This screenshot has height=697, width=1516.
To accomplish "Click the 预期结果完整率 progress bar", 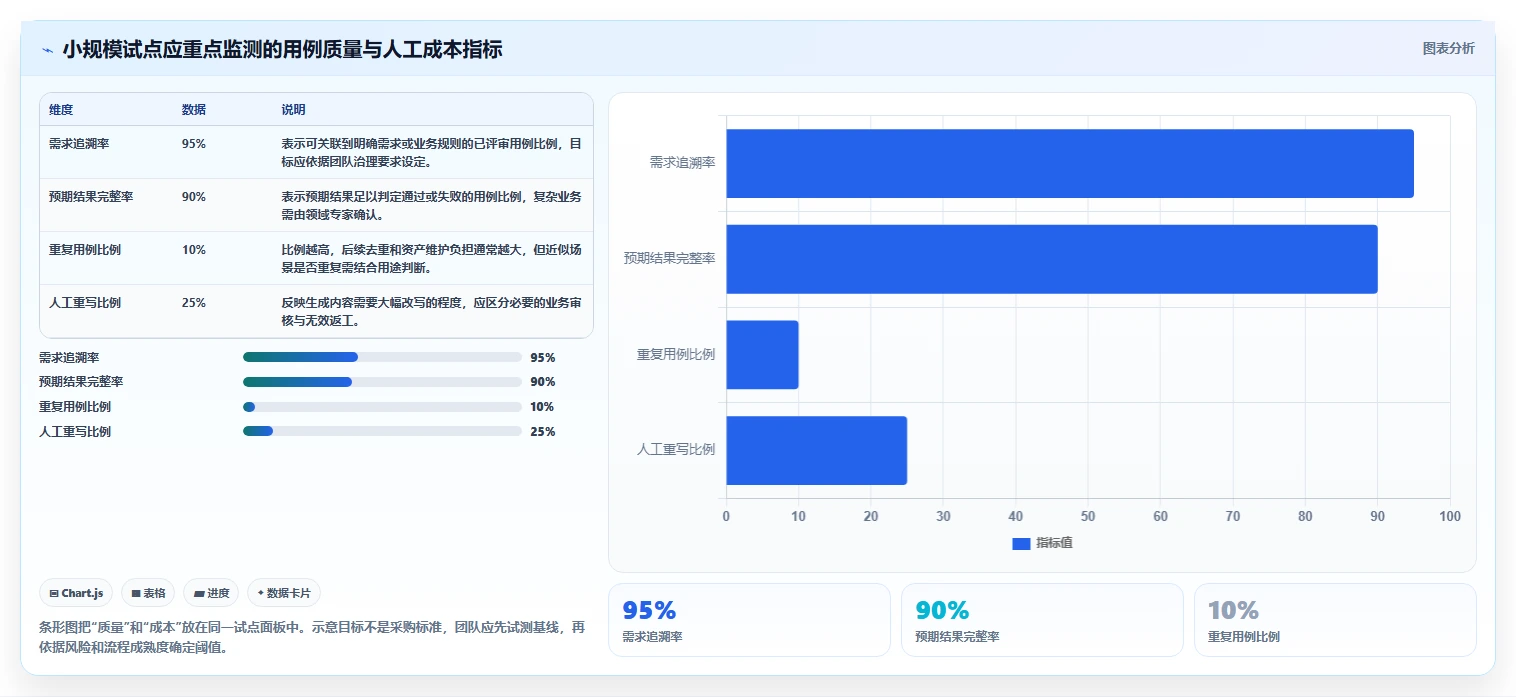I will point(382,382).
